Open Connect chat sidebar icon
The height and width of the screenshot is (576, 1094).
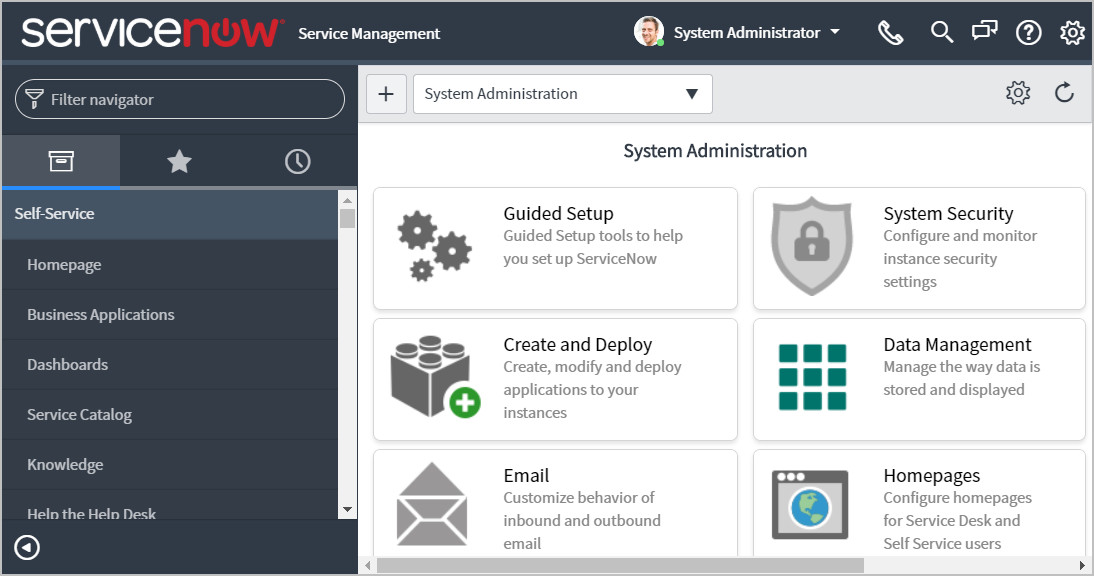[x=984, y=33]
